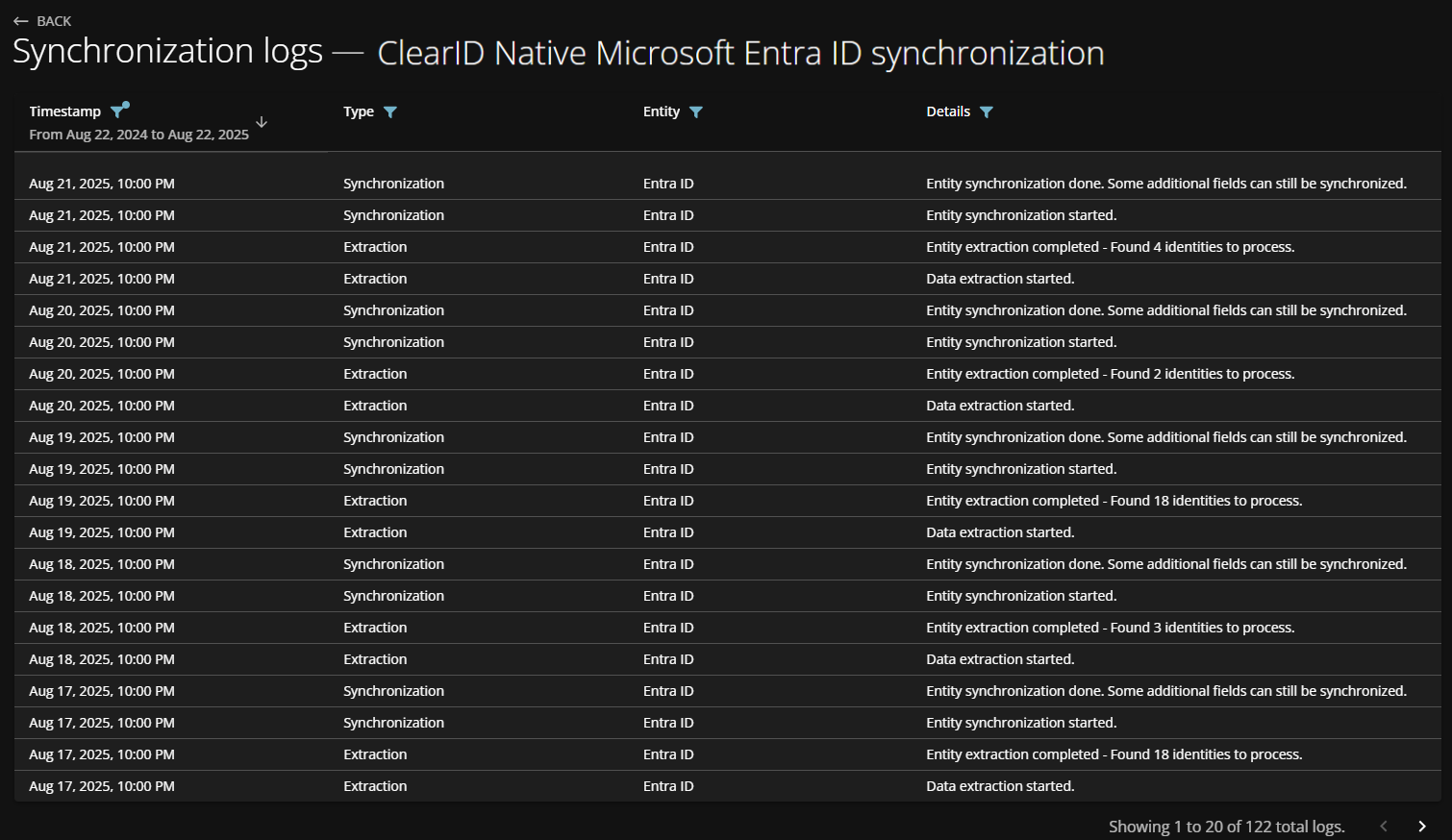Open the date range From Aug 22, 2024

point(138,135)
